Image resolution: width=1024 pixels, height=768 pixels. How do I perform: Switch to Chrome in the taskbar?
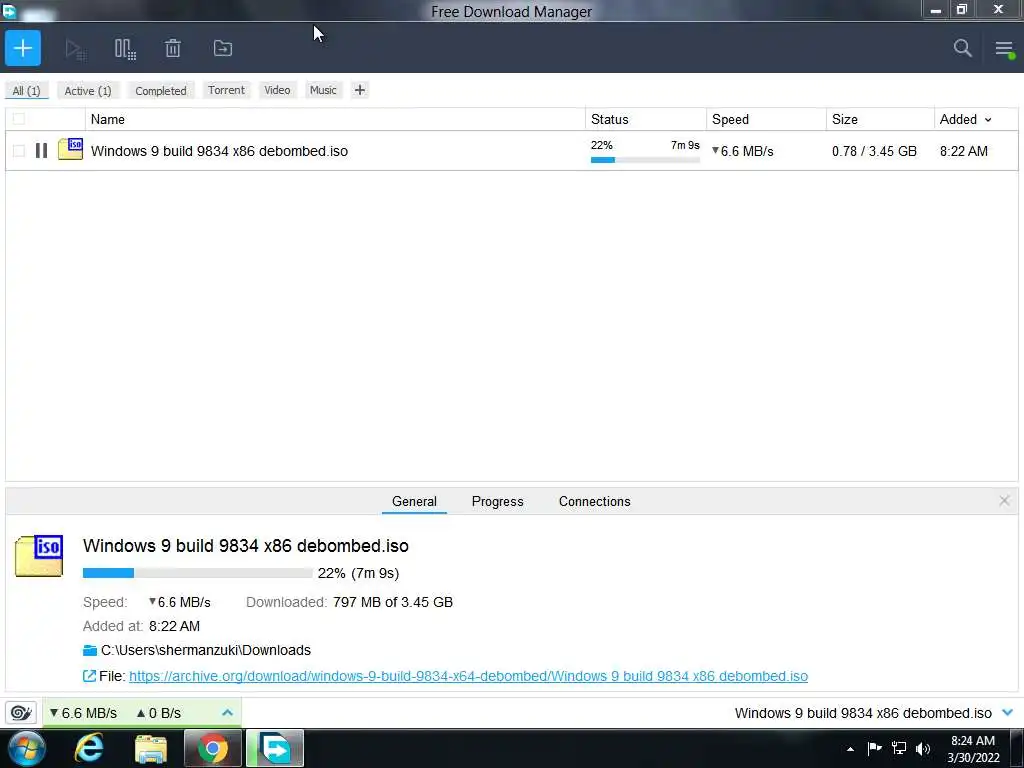point(212,748)
